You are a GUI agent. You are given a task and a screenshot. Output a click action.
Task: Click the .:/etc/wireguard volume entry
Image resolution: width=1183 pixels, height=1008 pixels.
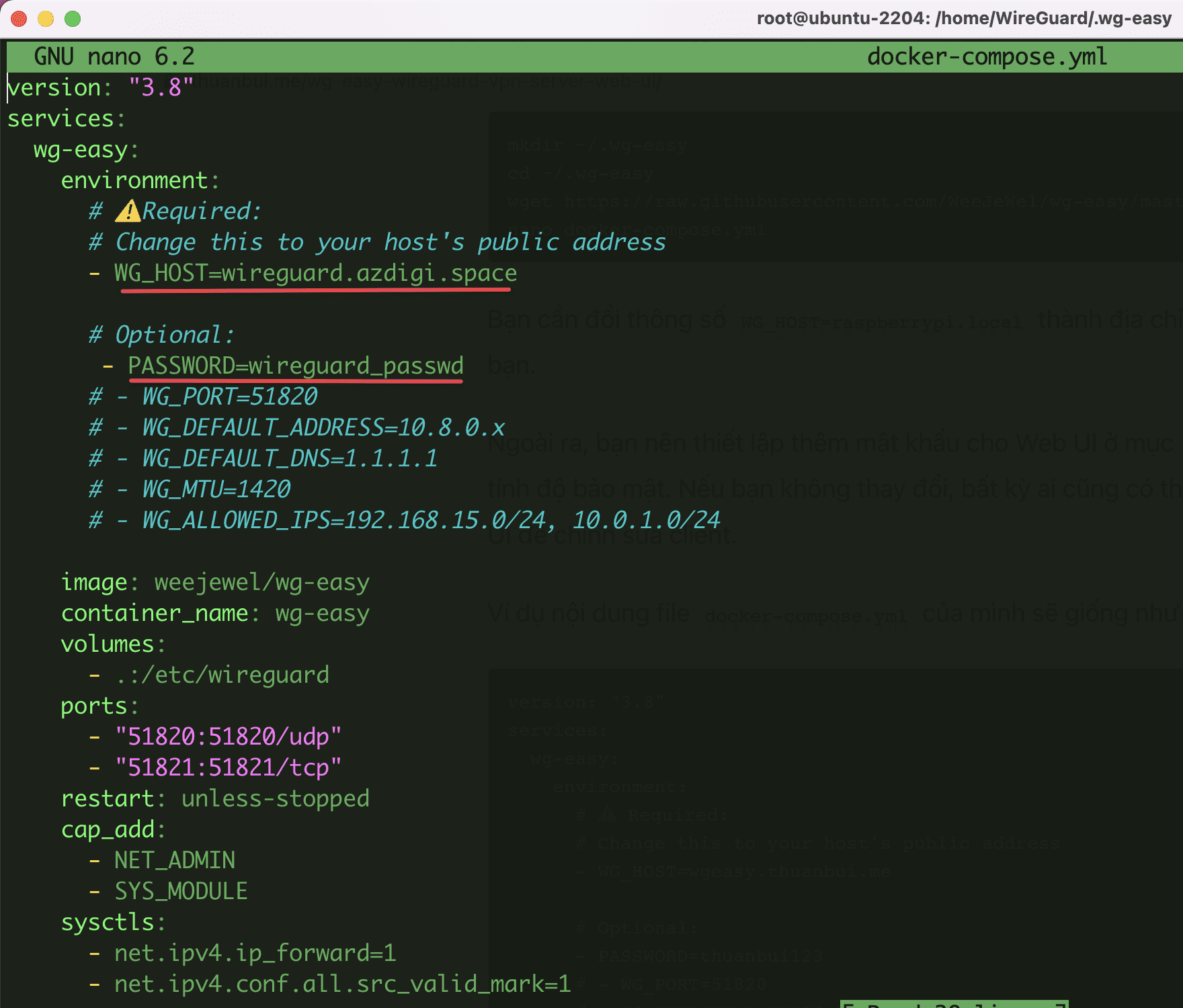point(212,674)
